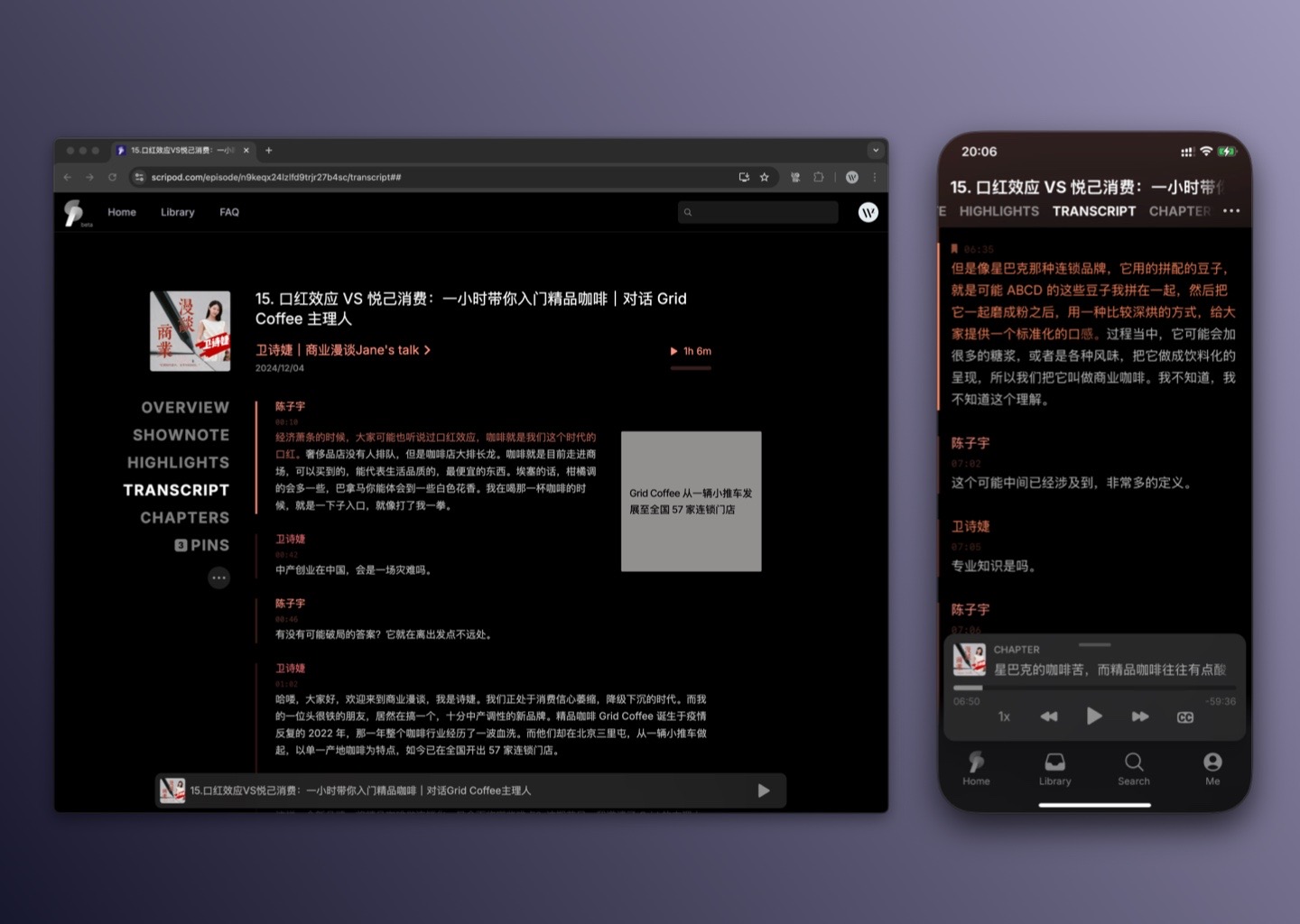Change the 1x playback speed on phone

click(x=1004, y=716)
